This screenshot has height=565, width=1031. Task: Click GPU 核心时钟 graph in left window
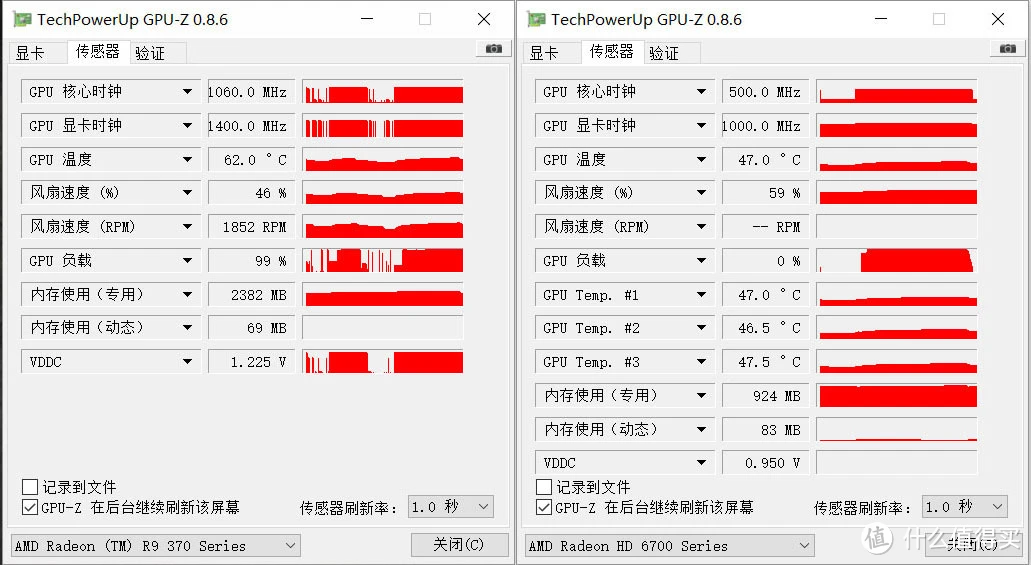tap(383, 91)
